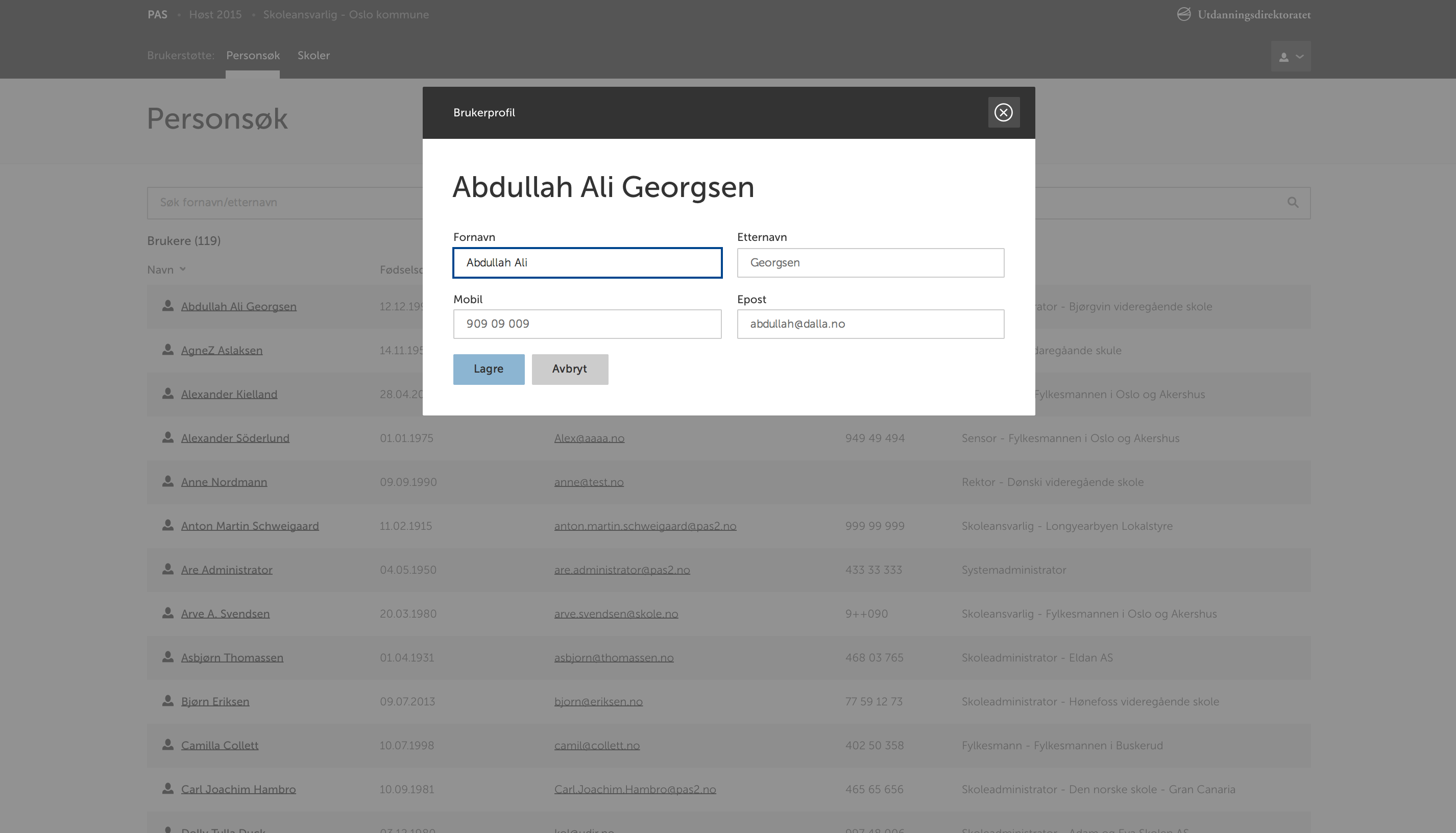Click person icon beside Anne Nordmann
The height and width of the screenshot is (833, 1456).
pos(167,481)
